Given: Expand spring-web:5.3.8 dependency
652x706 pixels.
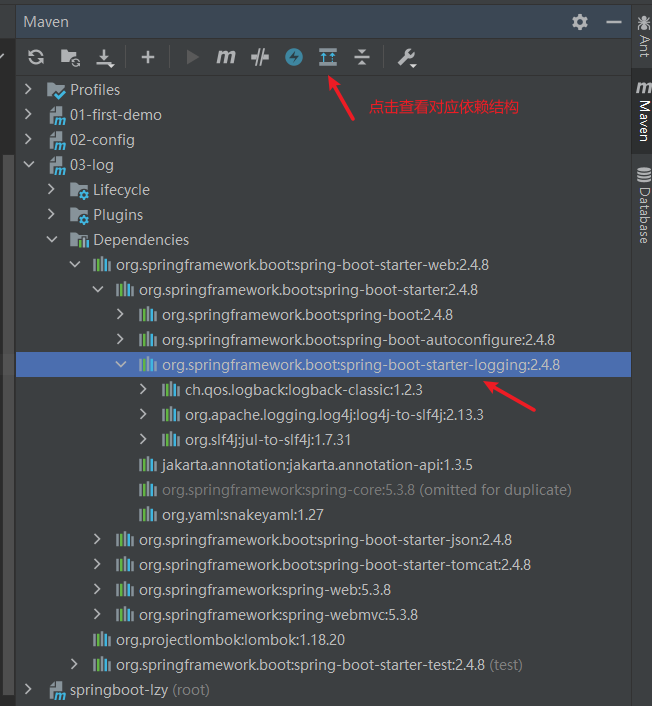Looking at the screenshot, I should (97, 589).
